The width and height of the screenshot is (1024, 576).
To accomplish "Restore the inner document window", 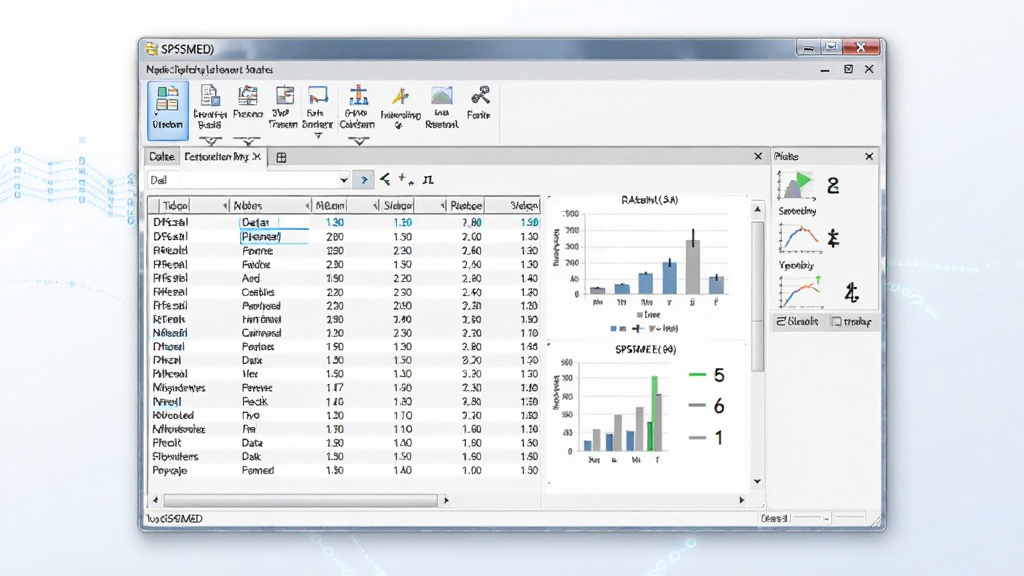I will (x=848, y=69).
